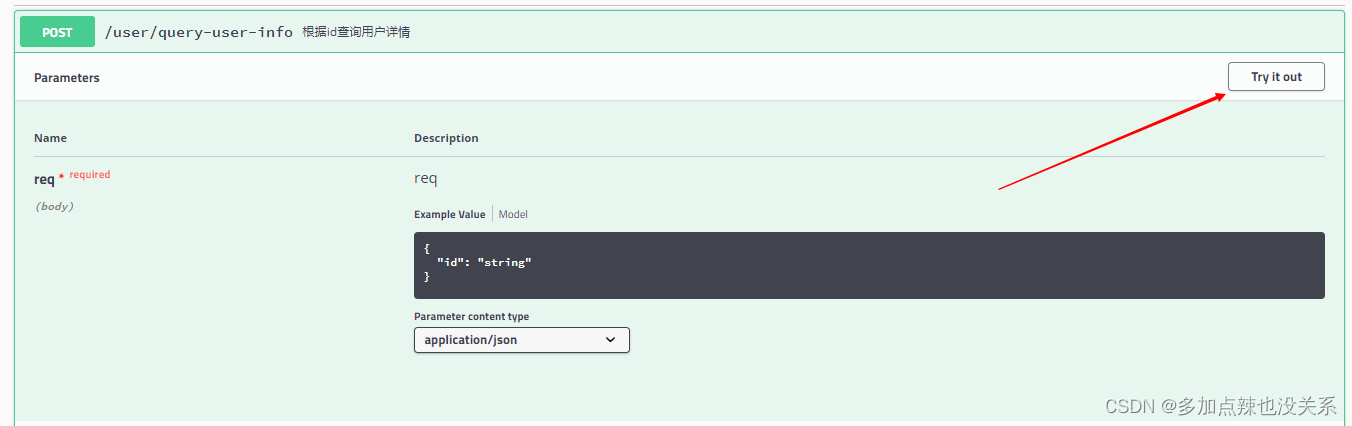
Task: Click the Try it out button
Action: click(x=1276, y=77)
